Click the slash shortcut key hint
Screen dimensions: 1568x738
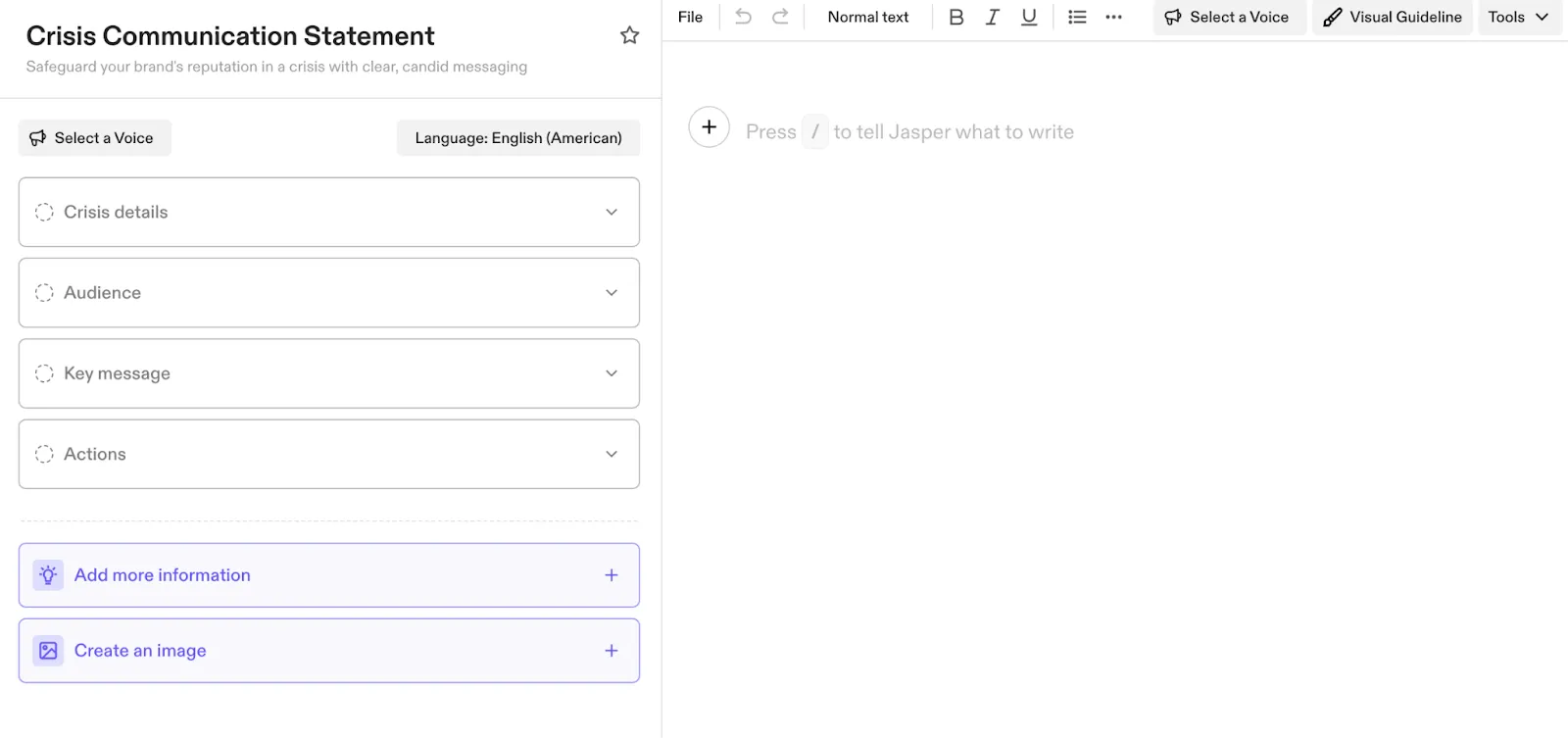click(x=815, y=131)
